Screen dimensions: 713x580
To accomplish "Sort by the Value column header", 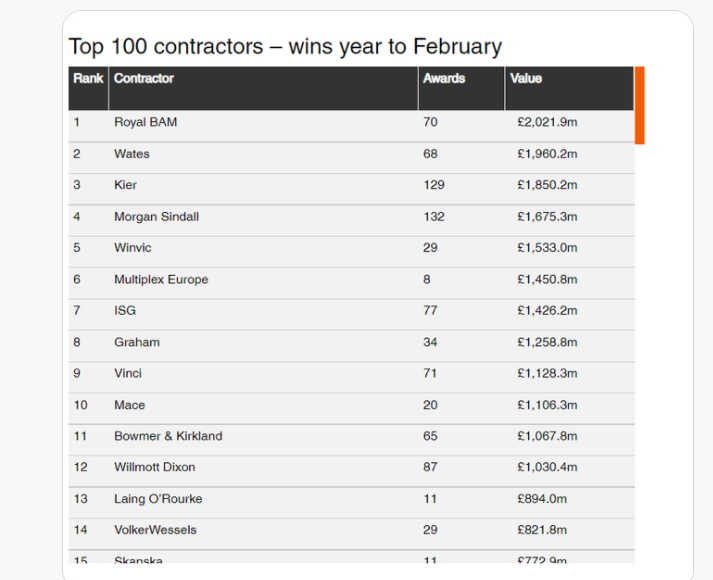I will (526, 78).
